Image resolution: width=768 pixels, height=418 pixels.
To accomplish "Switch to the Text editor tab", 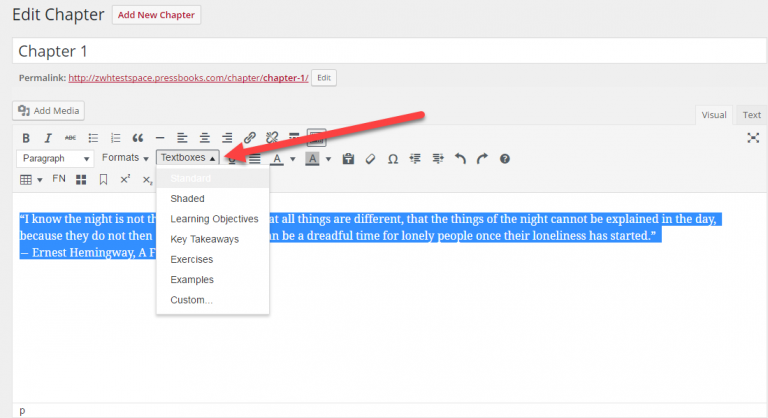I will pyautogui.click(x=750, y=115).
